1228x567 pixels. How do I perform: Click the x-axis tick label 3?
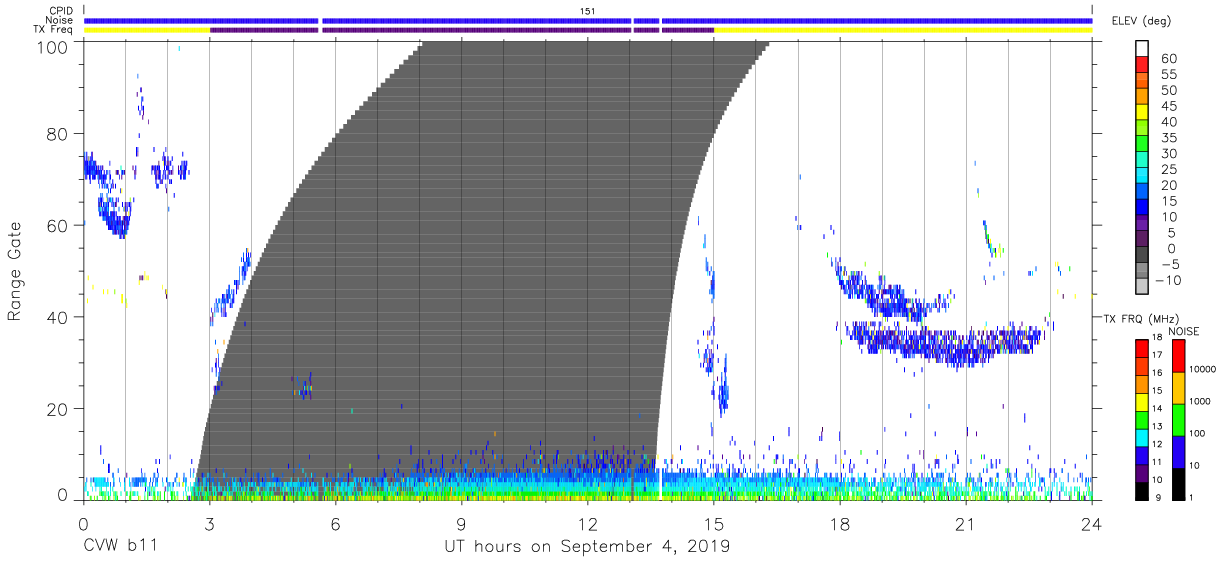click(209, 524)
